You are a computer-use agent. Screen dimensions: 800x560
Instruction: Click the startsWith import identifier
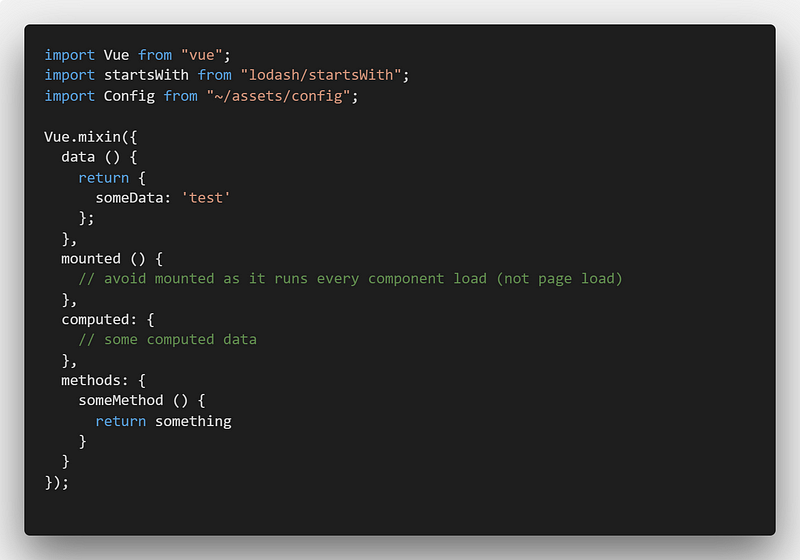pos(146,75)
